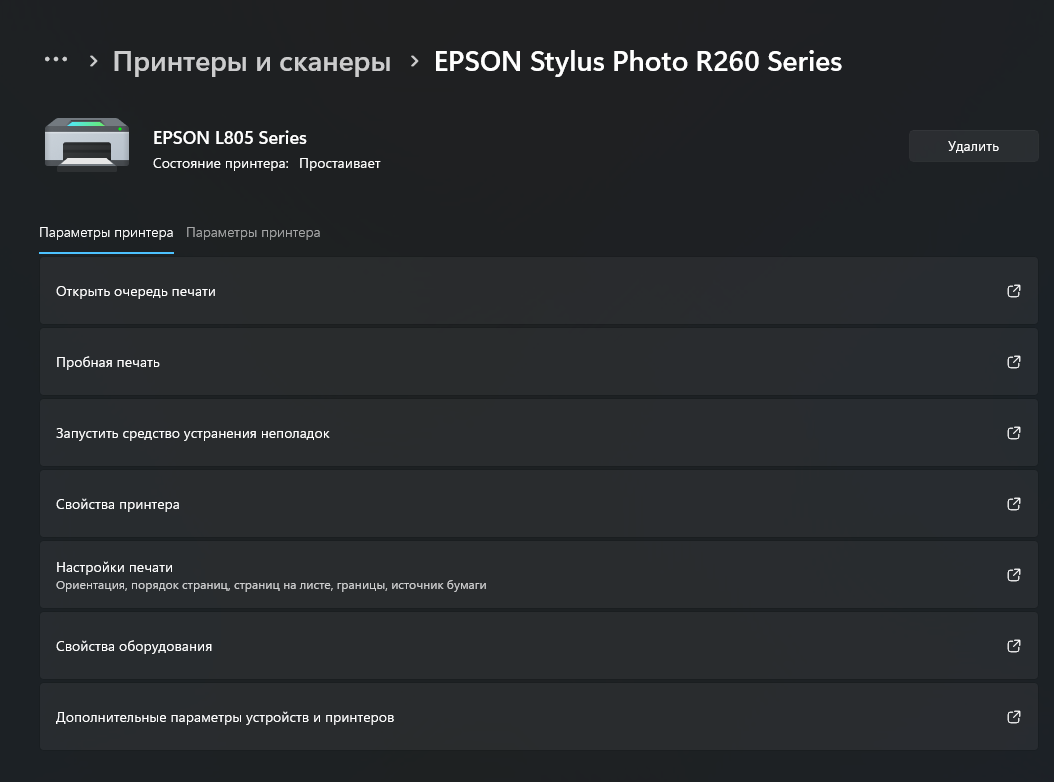The width and height of the screenshot is (1054, 782).
Task: Select the active underlined Параметры принтера tab
Action: tap(106, 233)
